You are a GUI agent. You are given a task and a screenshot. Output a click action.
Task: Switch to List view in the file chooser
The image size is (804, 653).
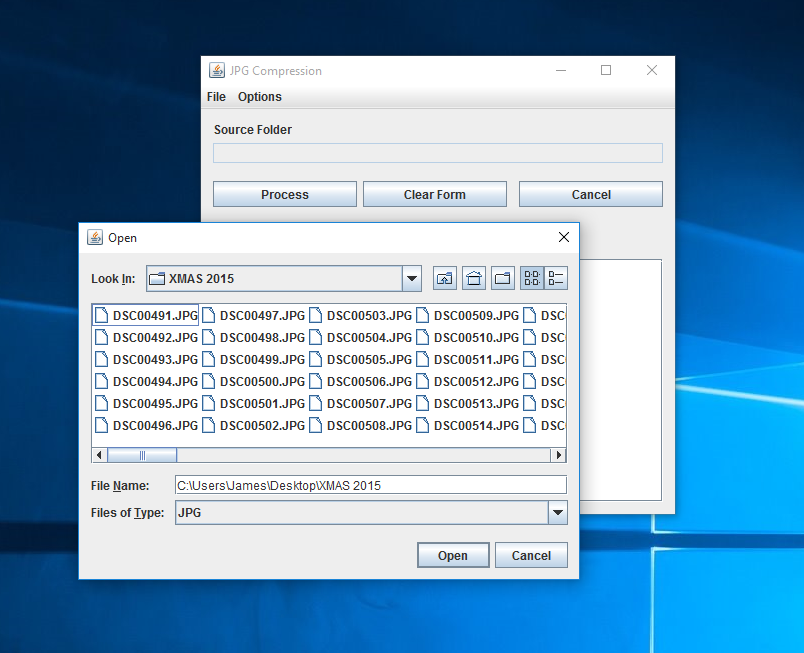(x=531, y=278)
